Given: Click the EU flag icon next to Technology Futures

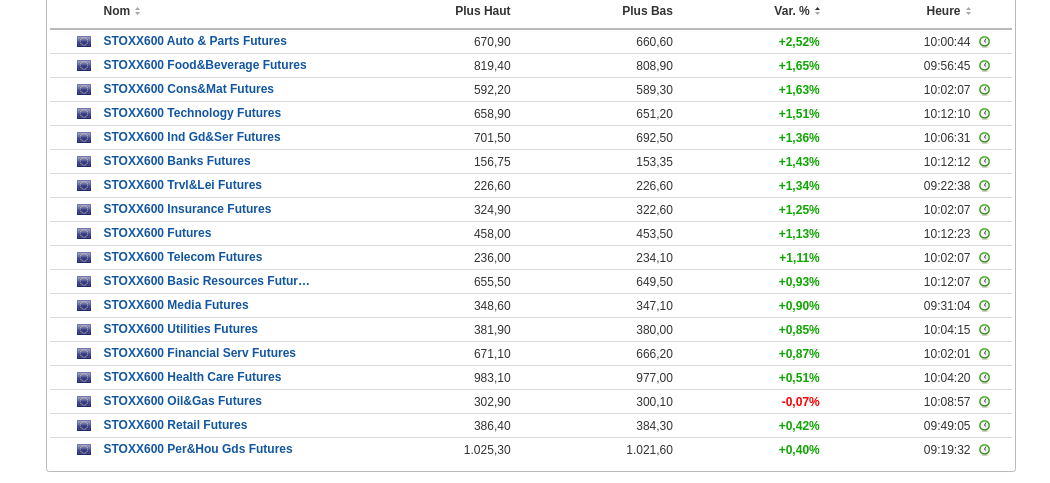Looking at the screenshot, I should pyautogui.click(x=84, y=114).
